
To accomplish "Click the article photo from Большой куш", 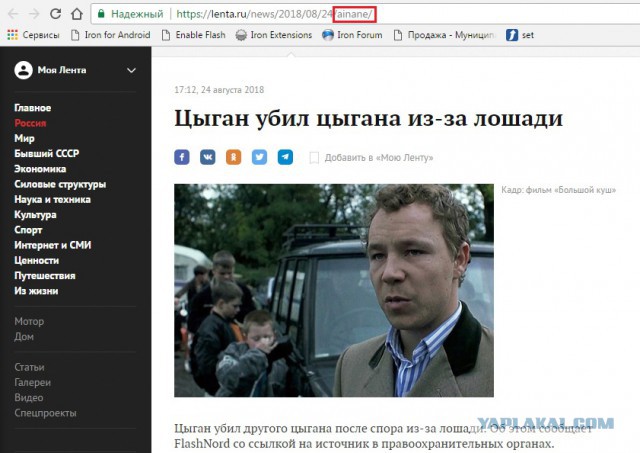I will click(x=334, y=290).
